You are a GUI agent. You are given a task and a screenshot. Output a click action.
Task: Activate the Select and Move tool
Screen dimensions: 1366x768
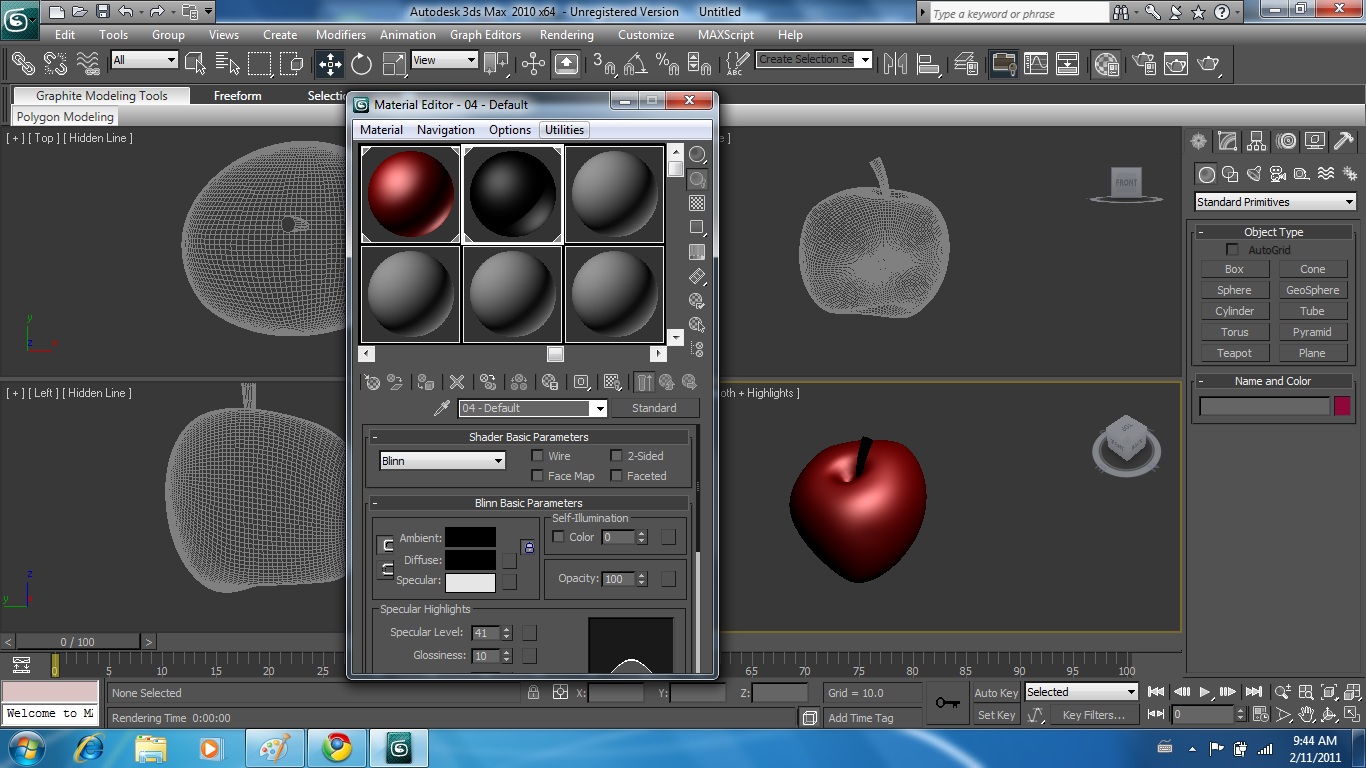click(329, 64)
